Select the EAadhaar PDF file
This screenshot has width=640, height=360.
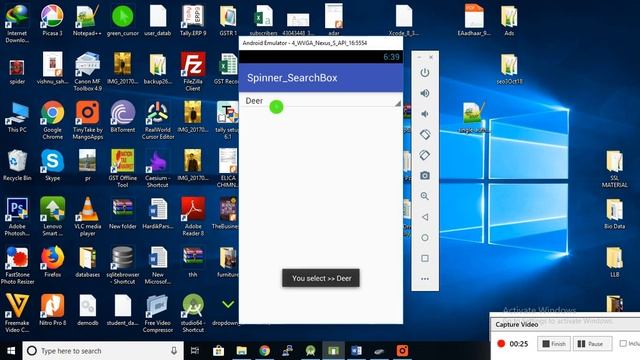click(x=474, y=20)
